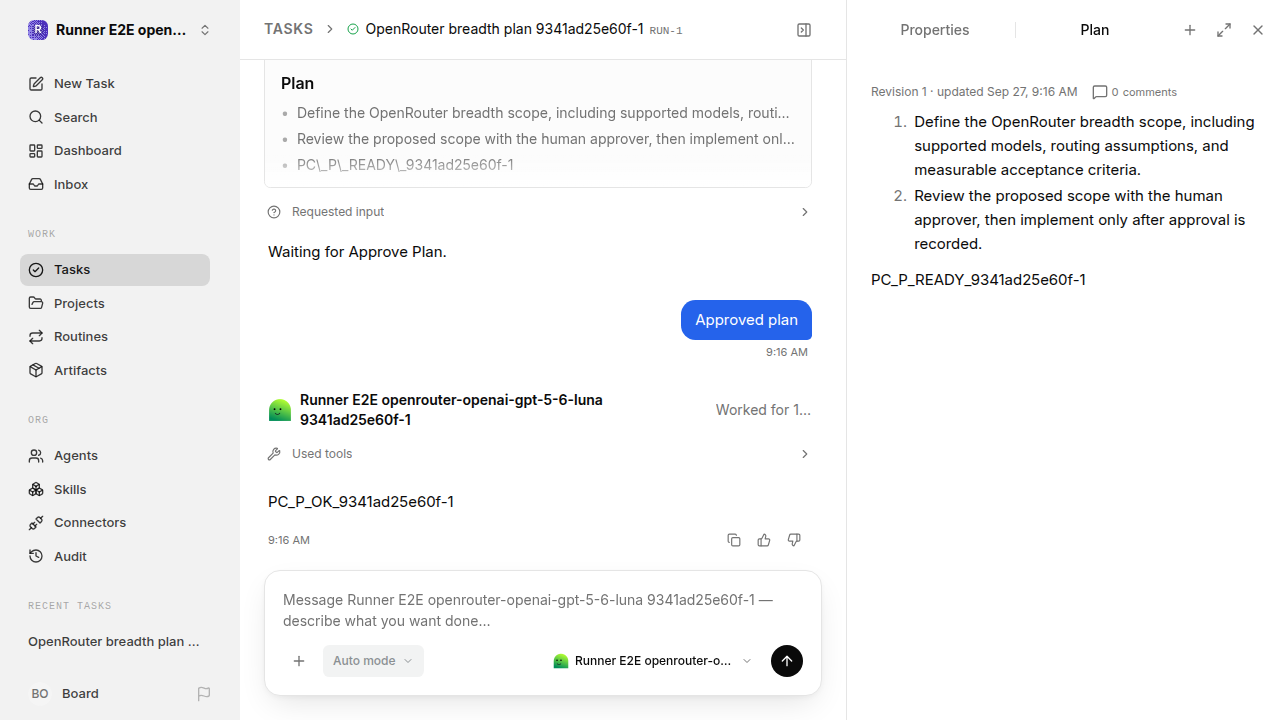The width and height of the screenshot is (1280, 720).
Task: Close the right Plan panel
Action: pos(1258,30)
